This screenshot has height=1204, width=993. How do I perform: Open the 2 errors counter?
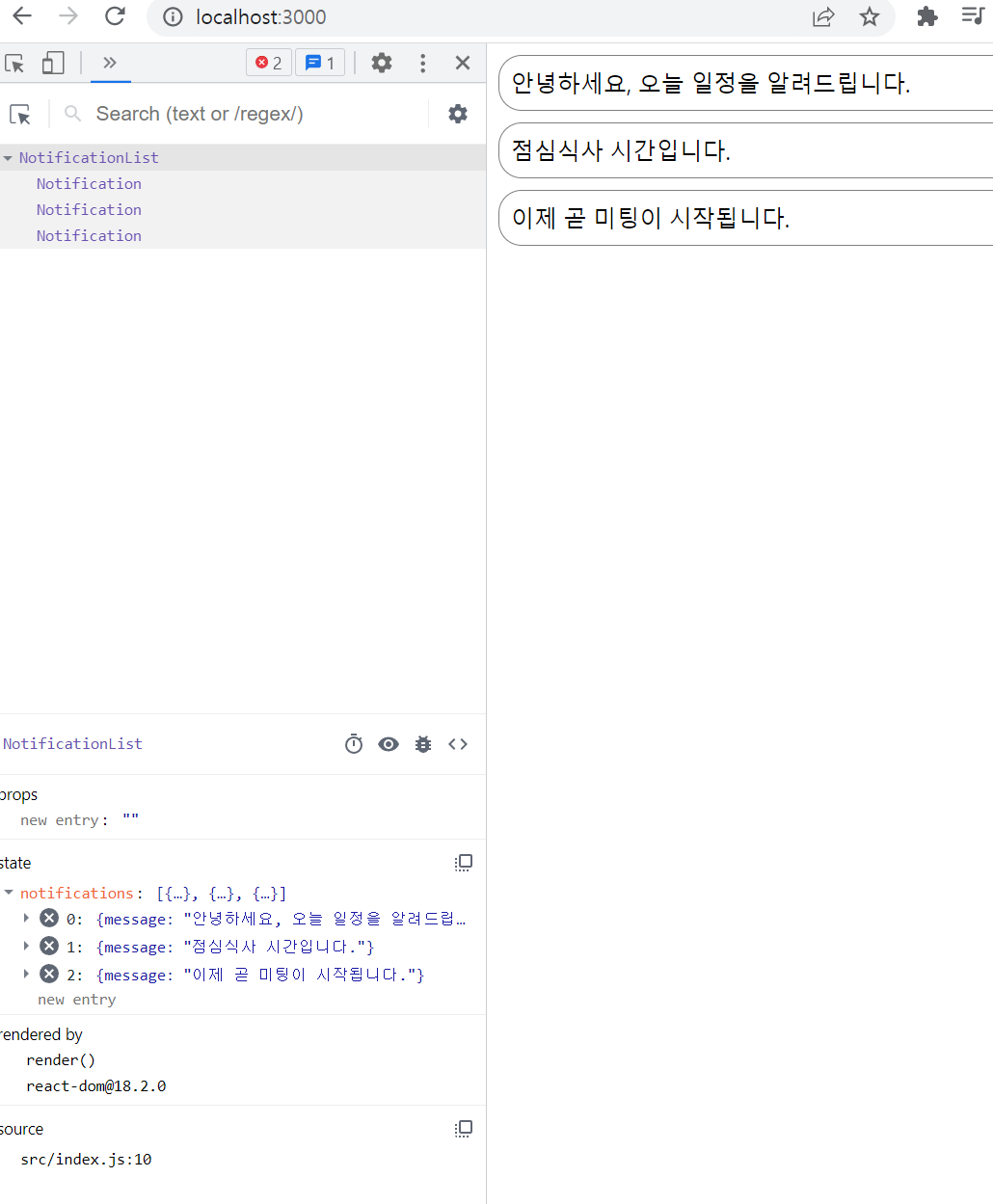click(x=269, y=63)
